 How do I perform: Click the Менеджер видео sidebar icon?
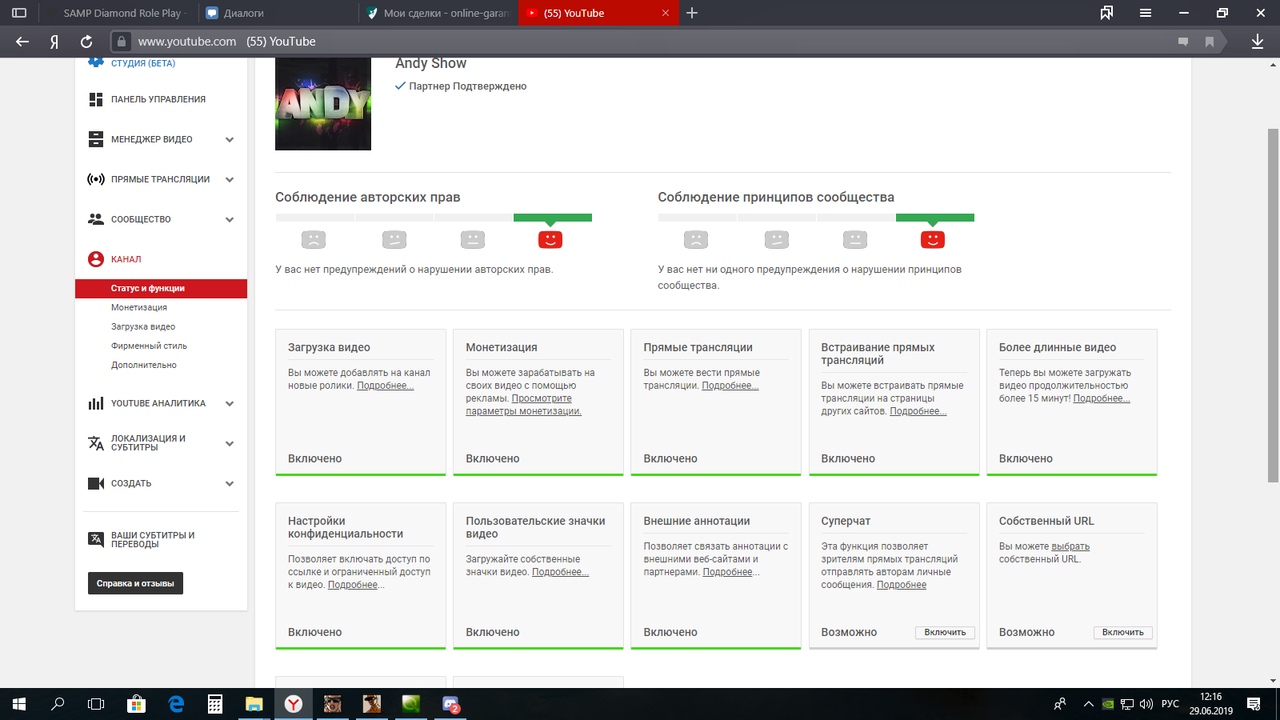click(96, 140)
